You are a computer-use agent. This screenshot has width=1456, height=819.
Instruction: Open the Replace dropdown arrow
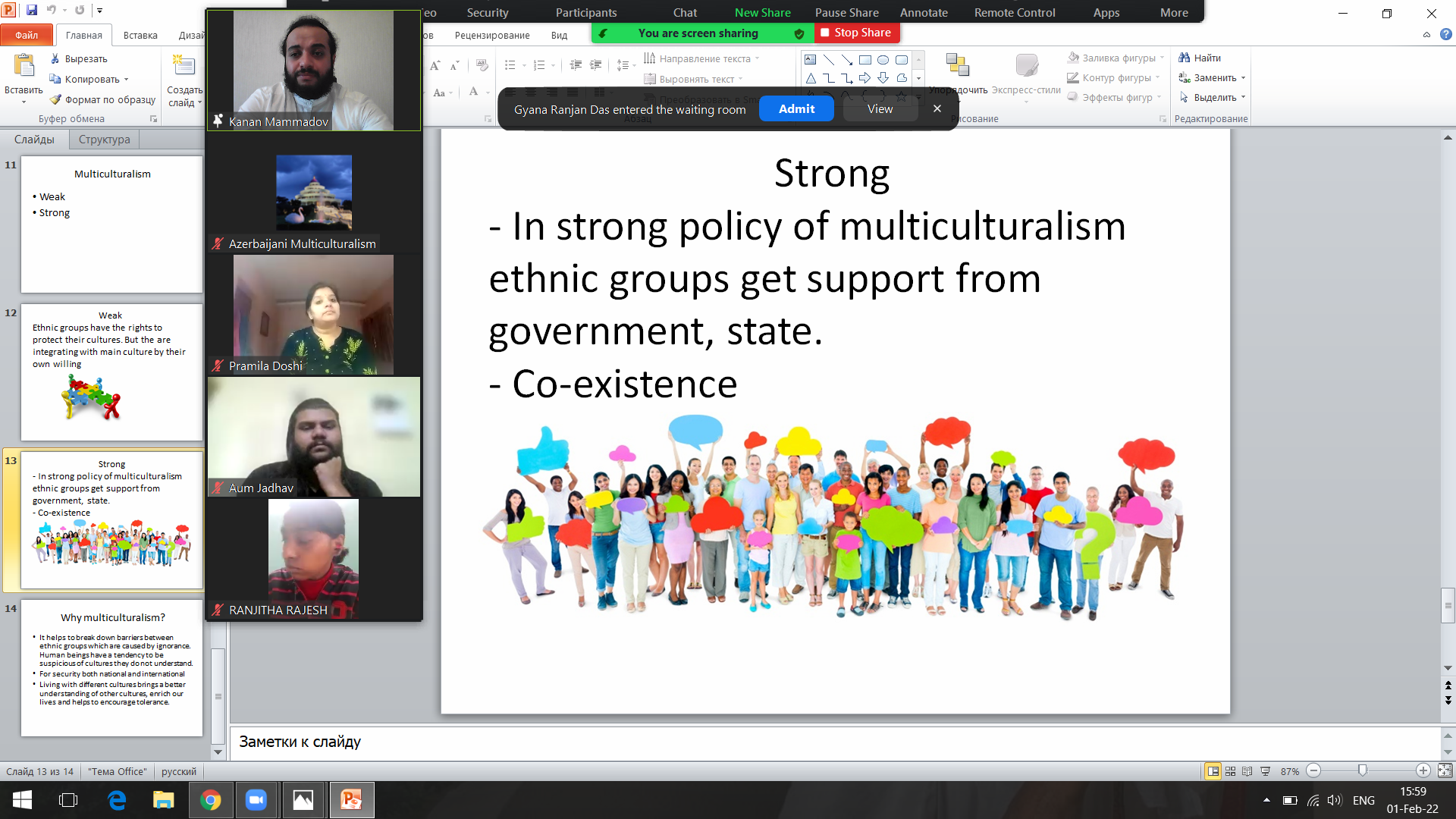(x=1243, y=77)
